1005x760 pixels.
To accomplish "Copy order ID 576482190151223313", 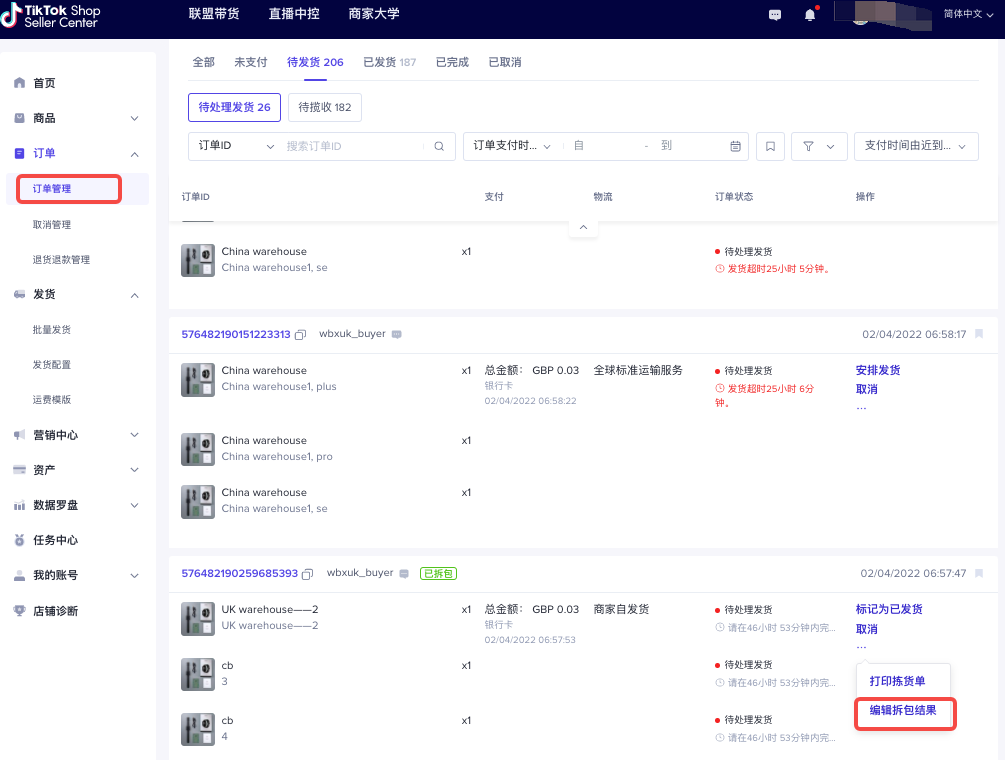I will [x=300, y=334].
